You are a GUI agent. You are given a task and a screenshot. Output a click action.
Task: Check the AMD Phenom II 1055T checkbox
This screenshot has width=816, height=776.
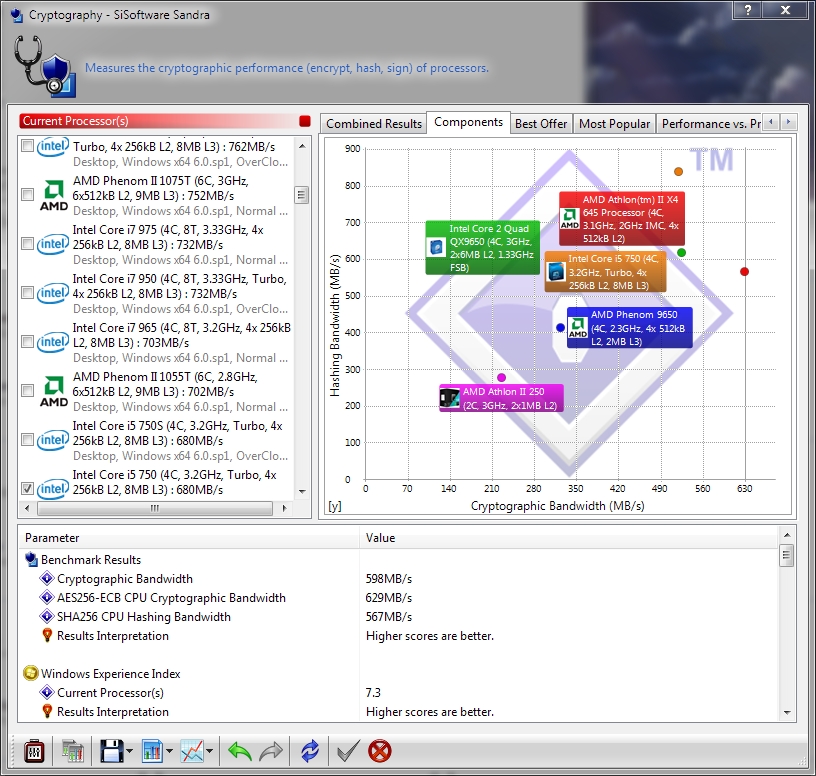[x=28, y=390]
